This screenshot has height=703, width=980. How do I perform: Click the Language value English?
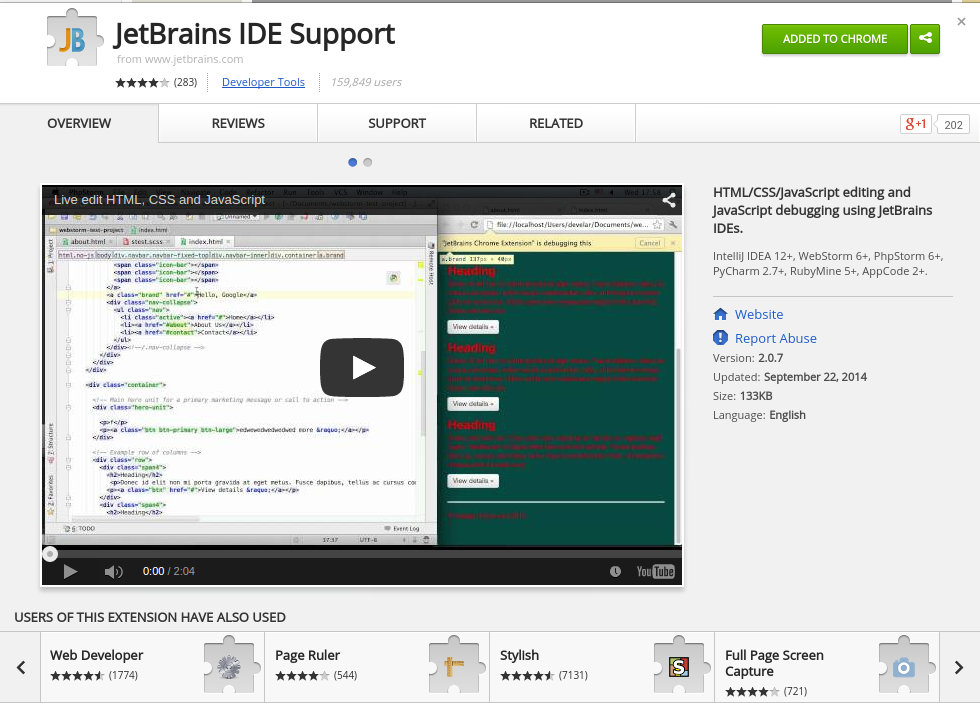788,415
